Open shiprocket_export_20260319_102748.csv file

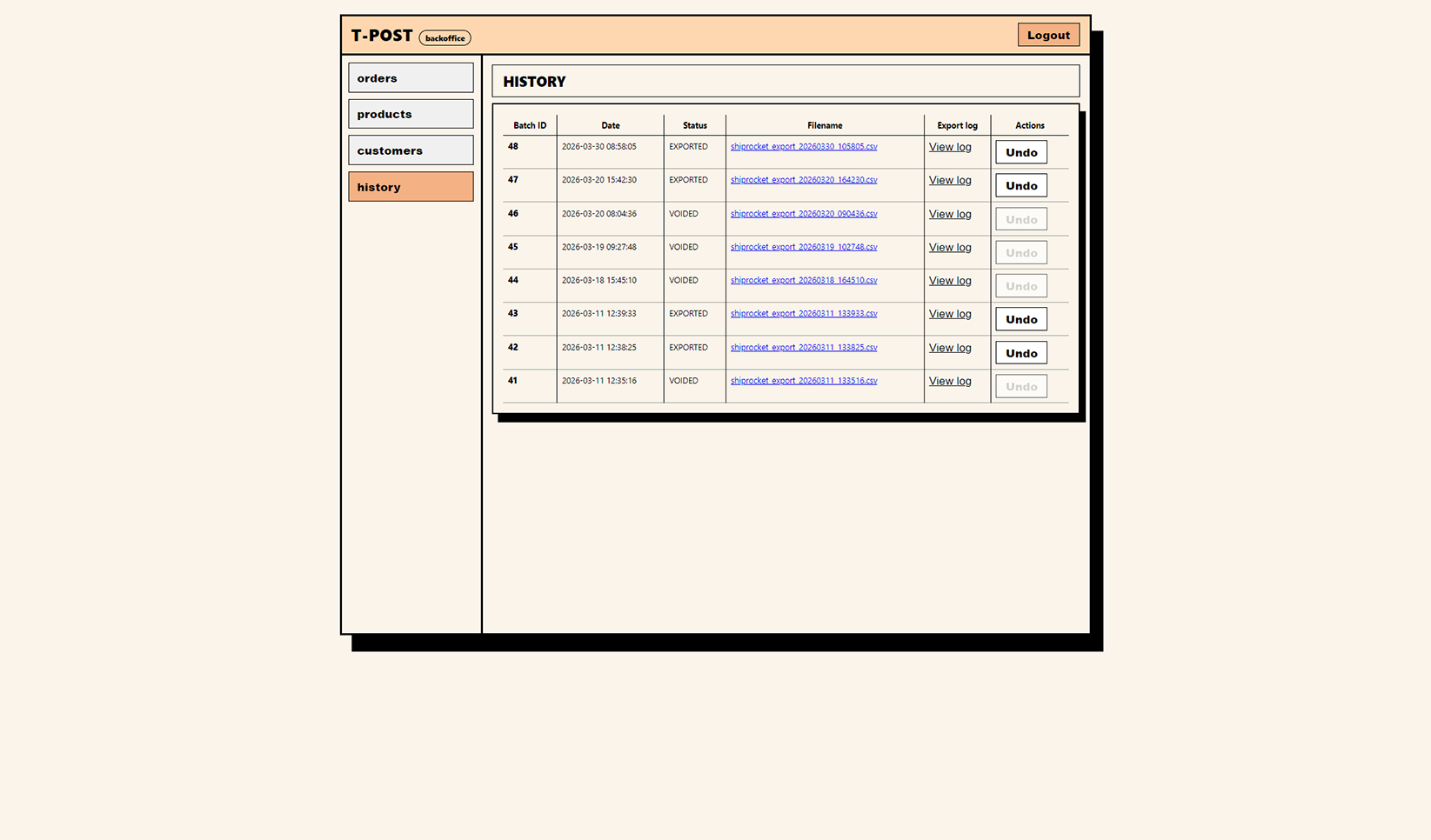(803, 247)
